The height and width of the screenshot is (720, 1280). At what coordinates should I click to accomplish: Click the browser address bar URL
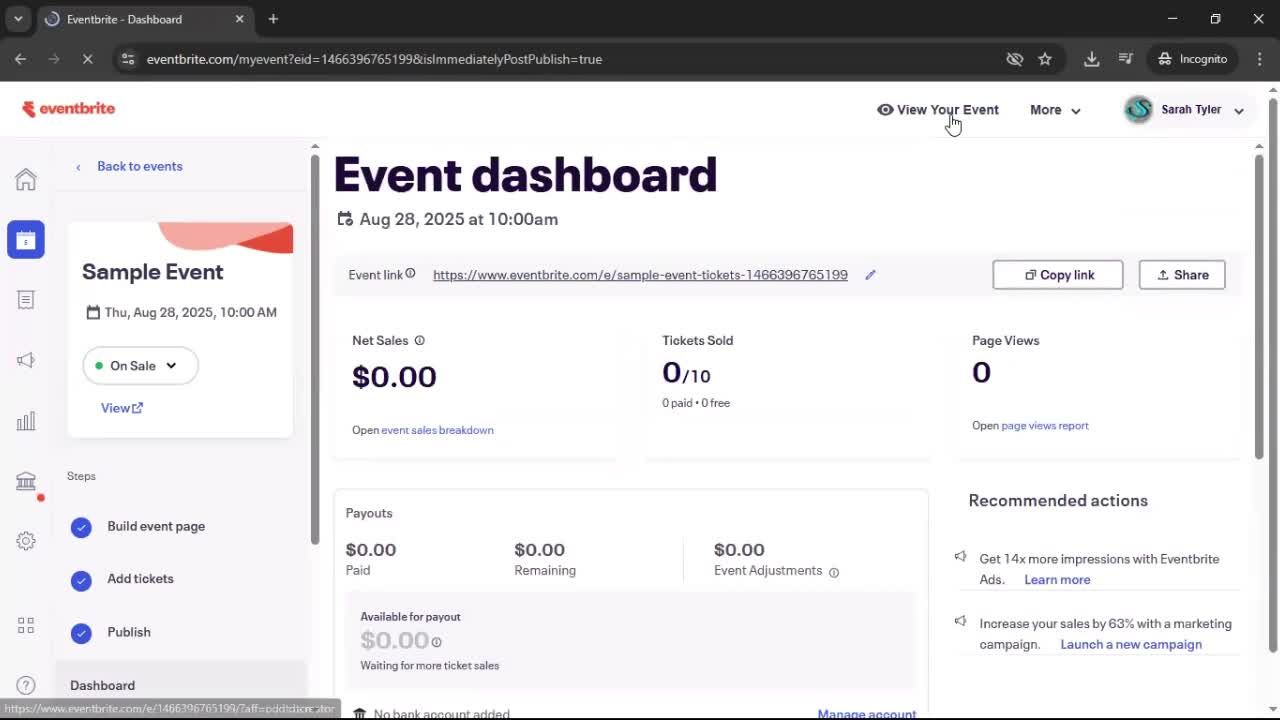point(374,59)
